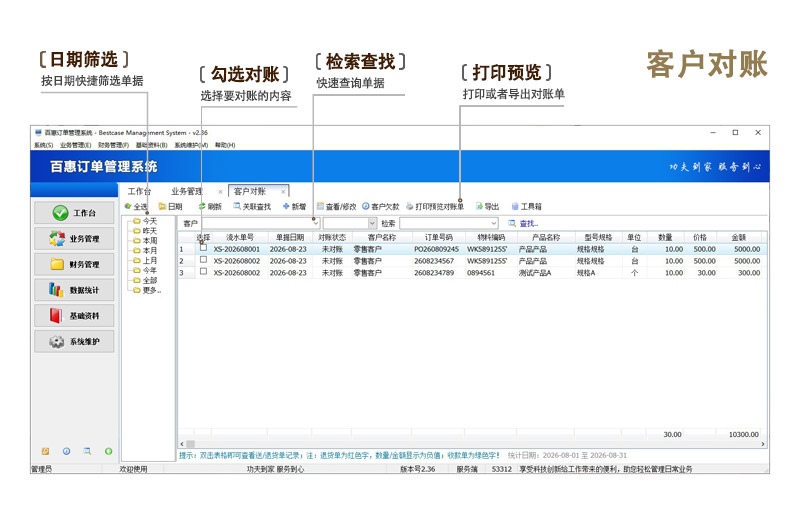Click the 对账状态 column header

point(332,237)
